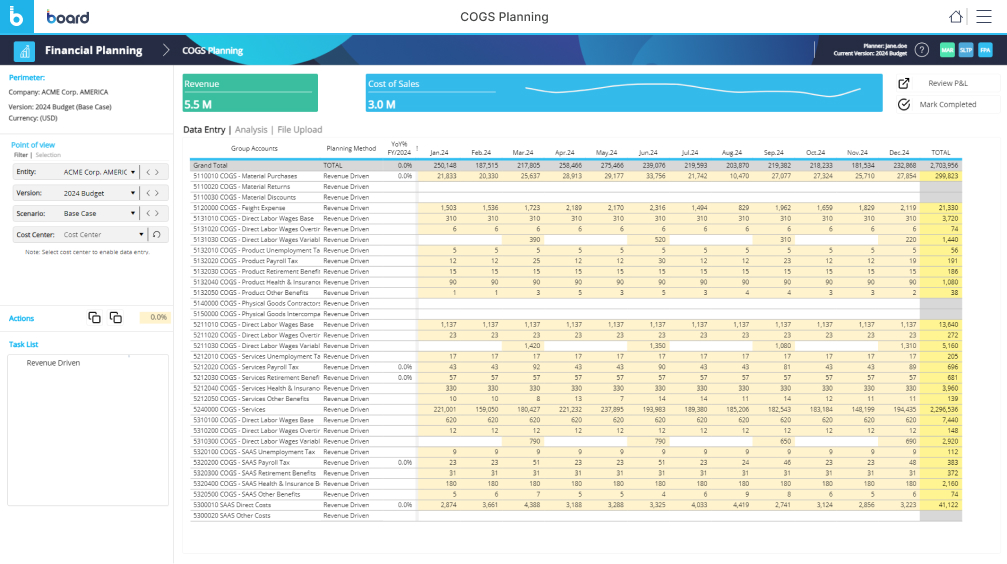Open the SLTP module badge
Viewport: 1007px width, 564px height.
pos(966,50)
